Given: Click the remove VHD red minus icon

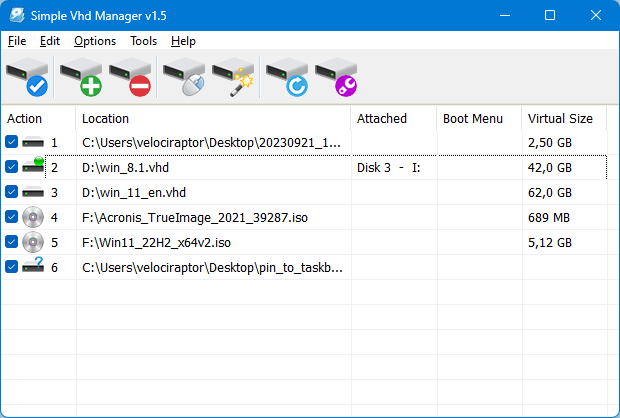Looking at the screenshot, I should coord(130,78).
